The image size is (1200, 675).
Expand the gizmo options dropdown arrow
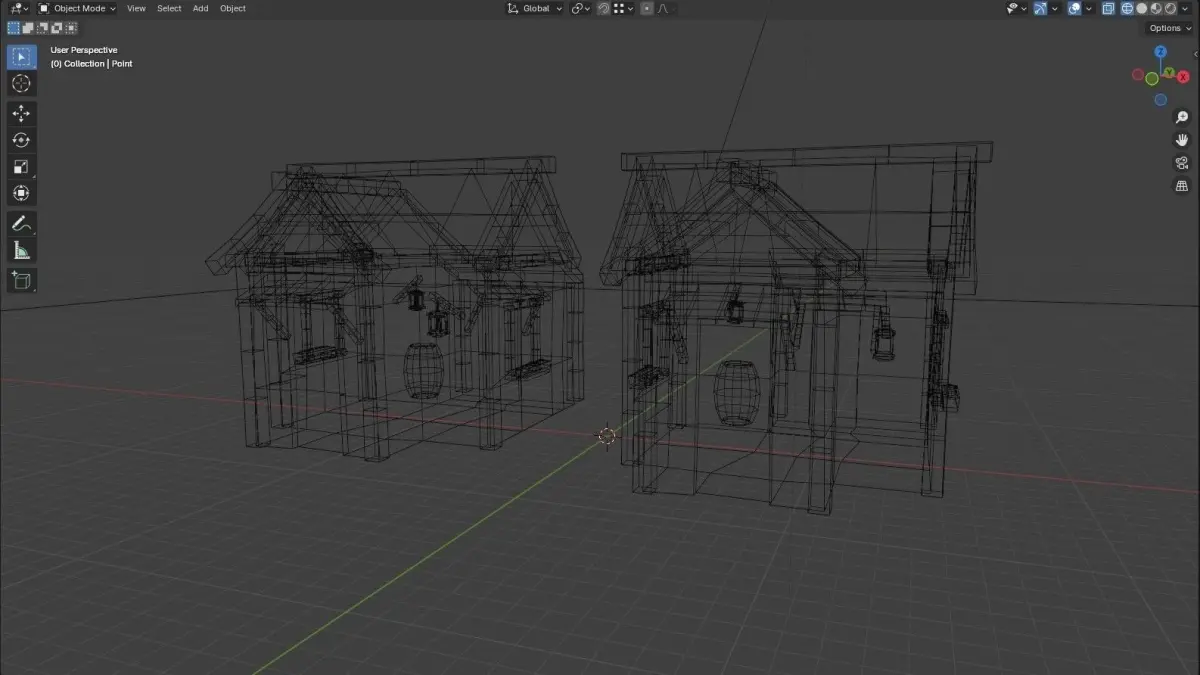[x=1054, y=8]
